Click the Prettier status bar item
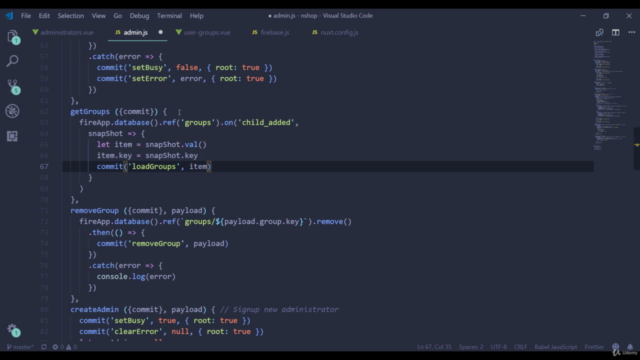The image size is (640, 360). coord(594,347)
